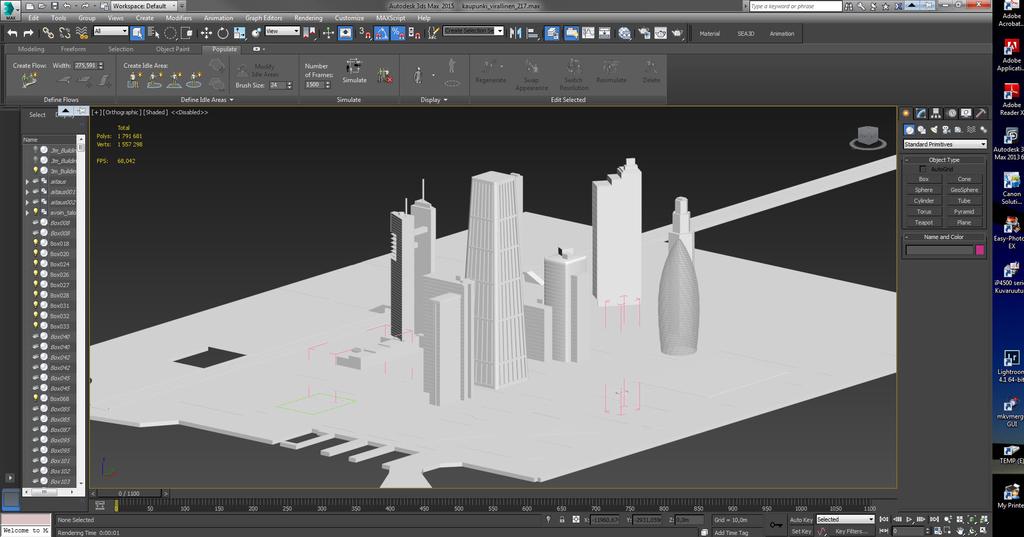
Task: Switch to the Freeform ribbon tab
Action: [x=73, y=49]
